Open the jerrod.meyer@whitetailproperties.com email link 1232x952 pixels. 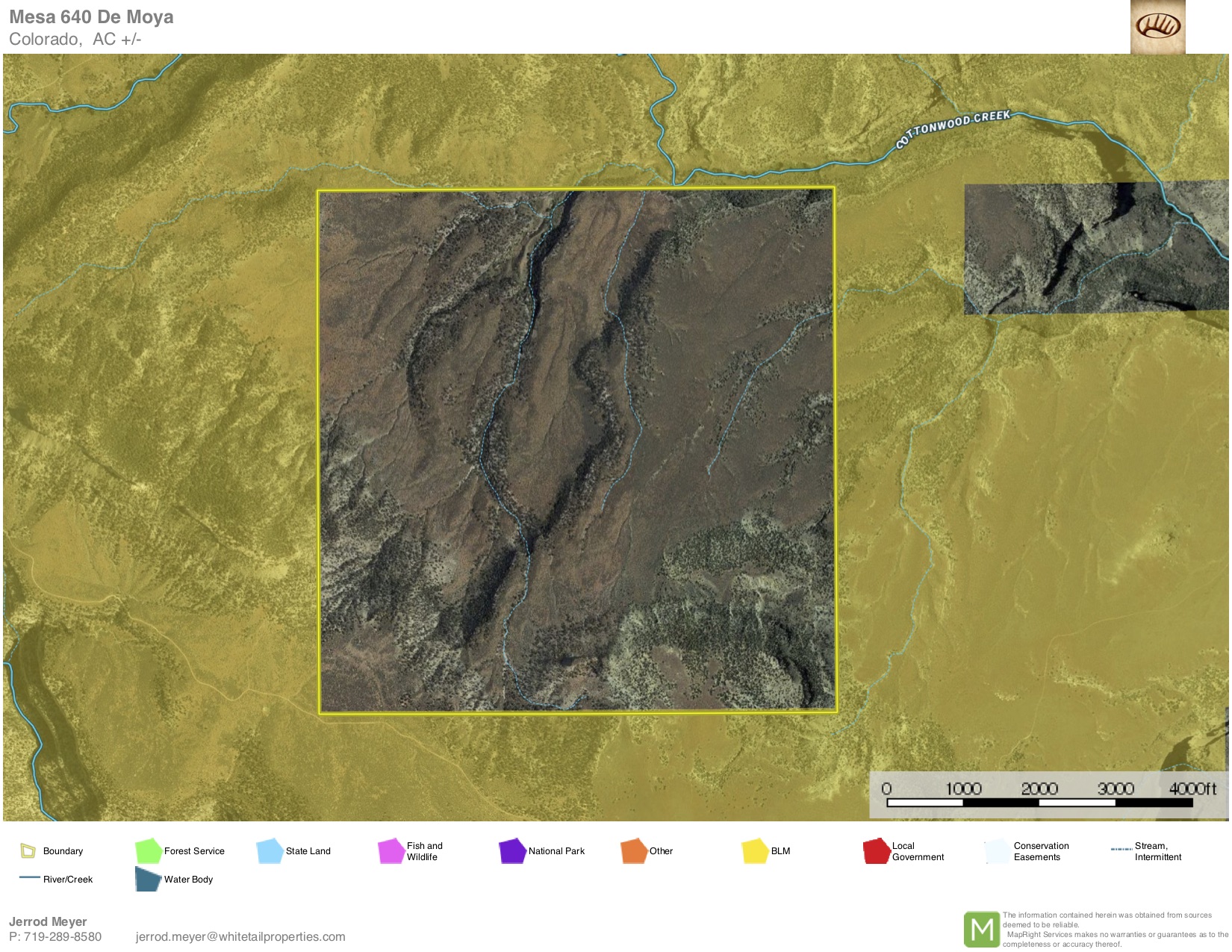point(240,936)
